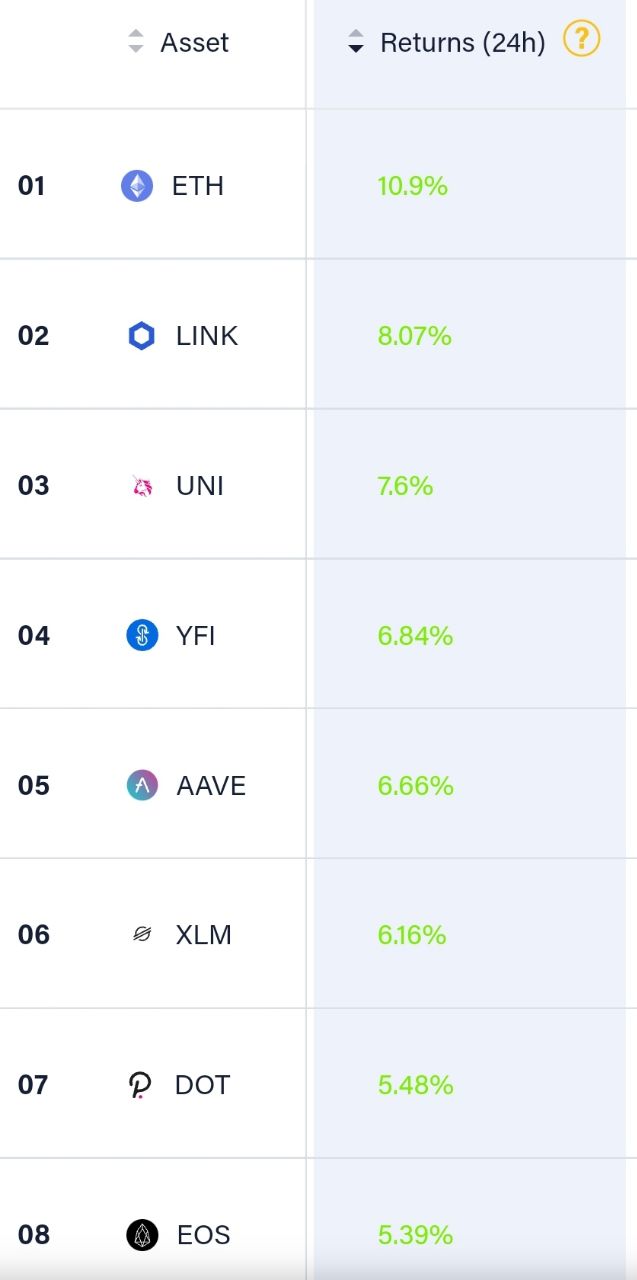Click the 5.48% DOT return value

pyautogui.click(x=415, y=1085)
